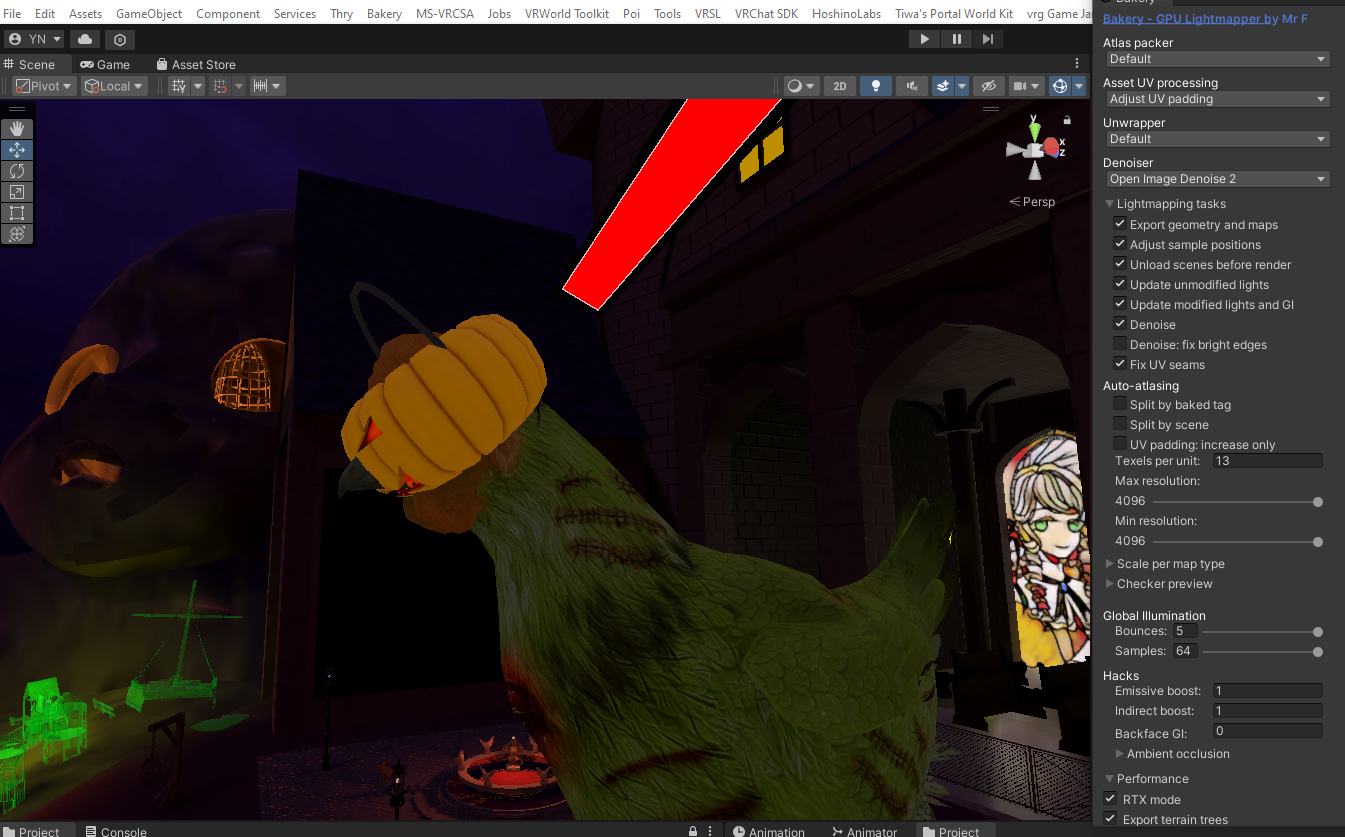The image size is (1345, 837).
Task: Click the Scene view camera settings icon
Action: pos(1019,86)
